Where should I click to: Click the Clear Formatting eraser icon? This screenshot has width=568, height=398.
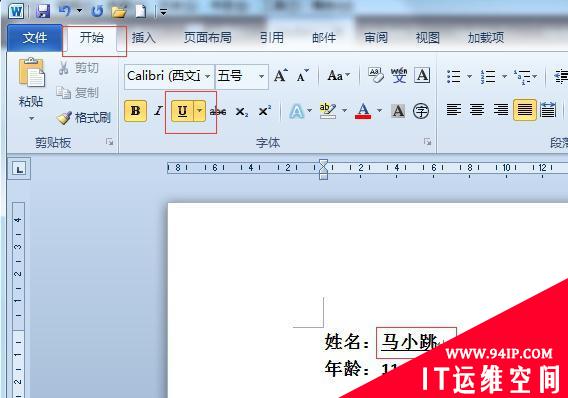pyautogui.click(x=376, y=75)
